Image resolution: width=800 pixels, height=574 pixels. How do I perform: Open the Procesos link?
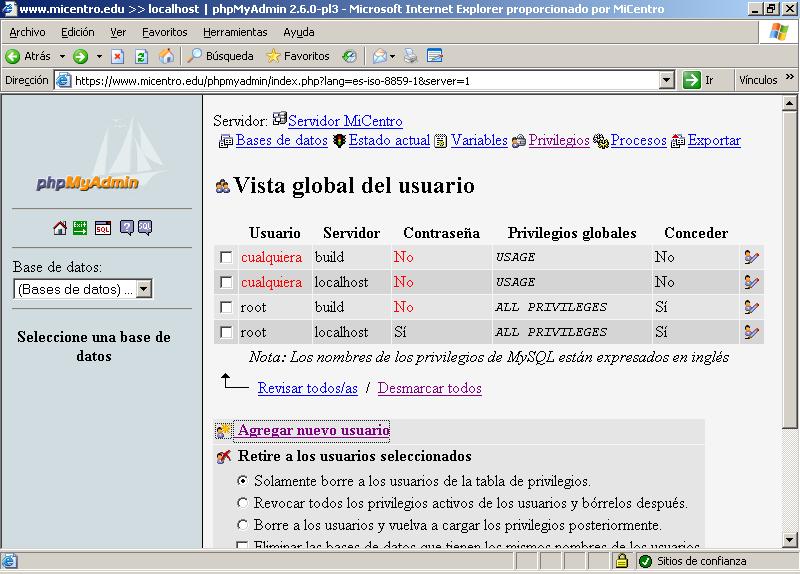click(x=638, y=140)
